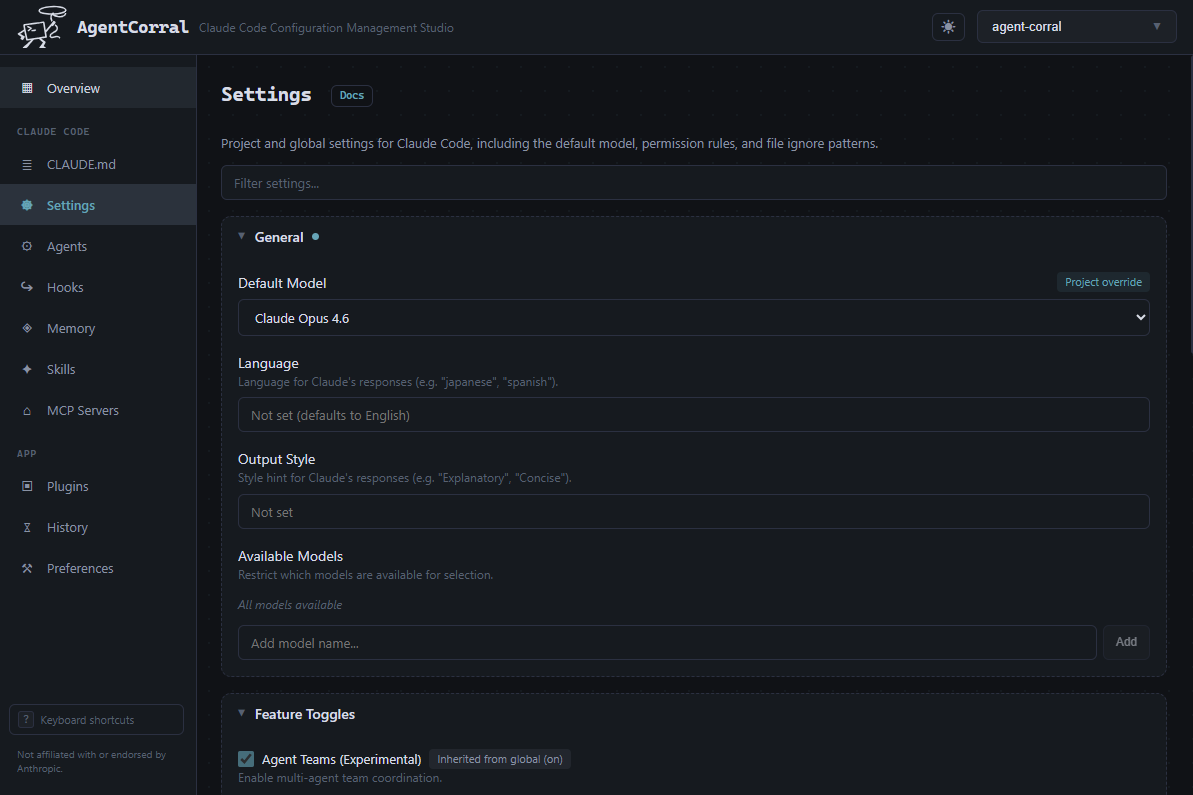The width and height of the screenshot is (1193, 795).
Task: Open Preferences from the sidebar
Action: point(80,569)
